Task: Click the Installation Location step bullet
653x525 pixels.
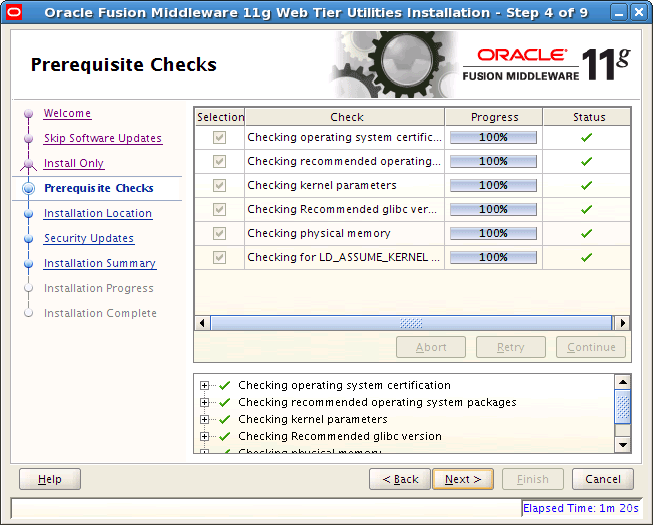Action: 28,214
